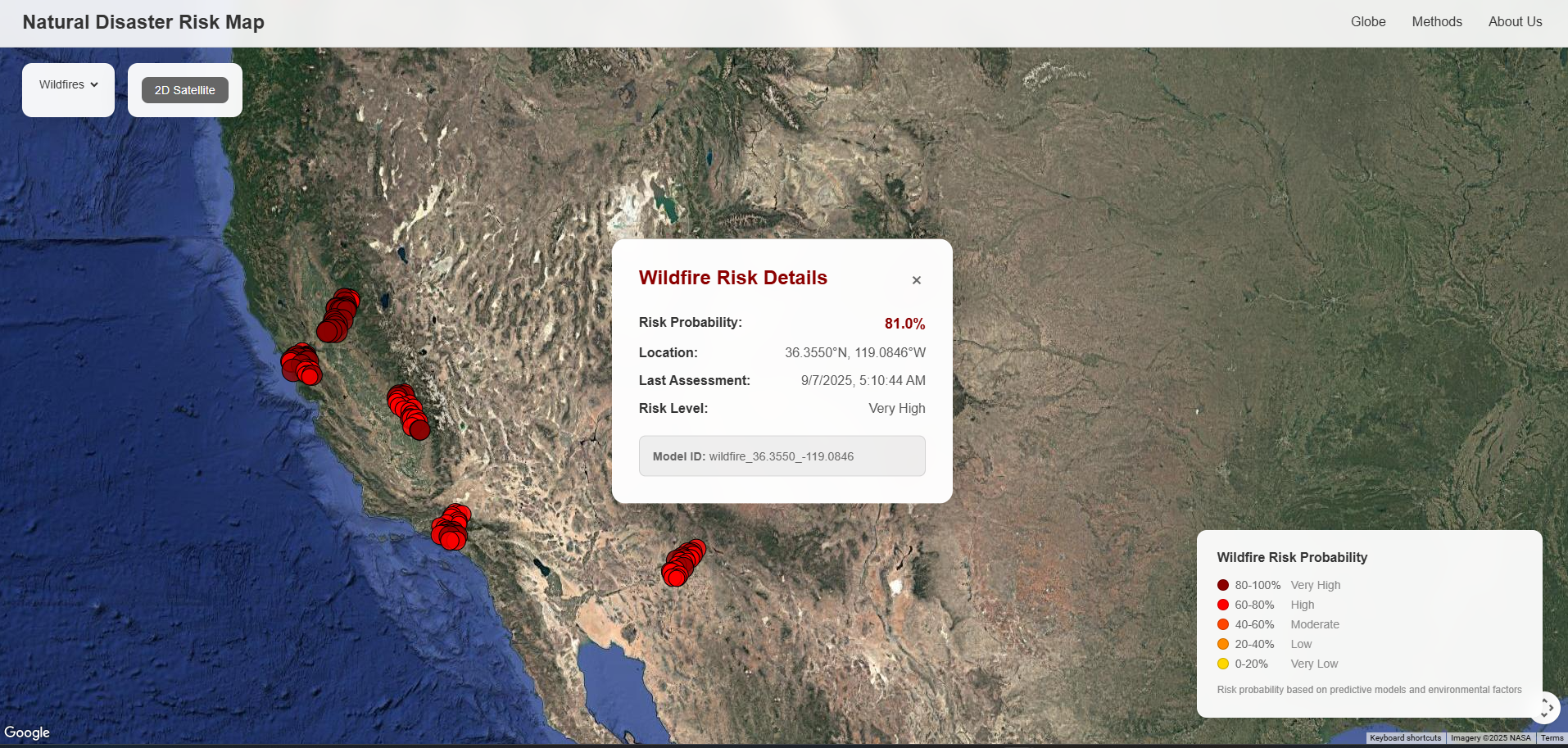This screenshot has height=748, width=1568.
Task: Click the yellow 0-20% legend swatch
Action: point(1223,664)
